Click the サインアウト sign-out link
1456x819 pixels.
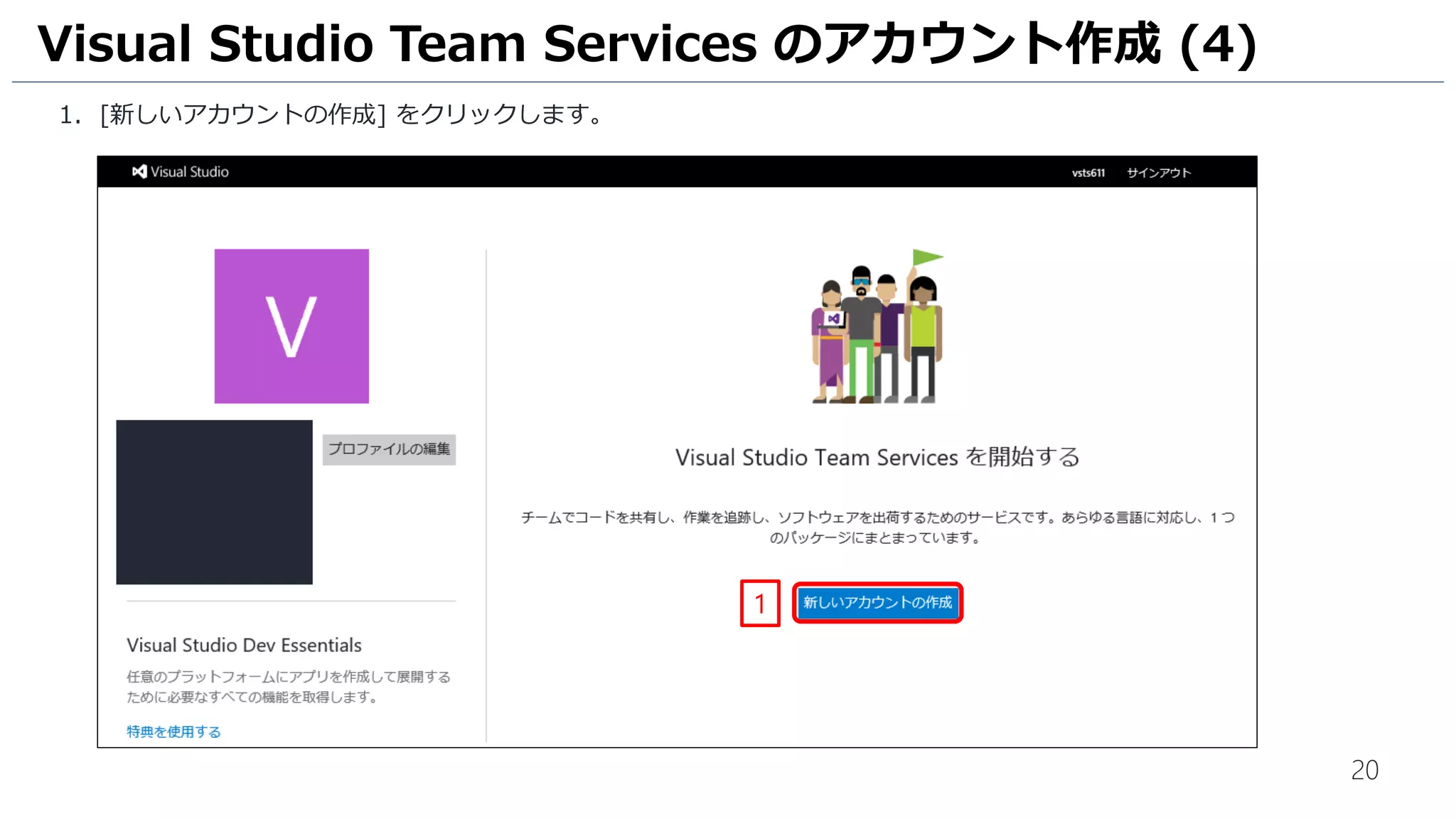(x=1158, y=173)
